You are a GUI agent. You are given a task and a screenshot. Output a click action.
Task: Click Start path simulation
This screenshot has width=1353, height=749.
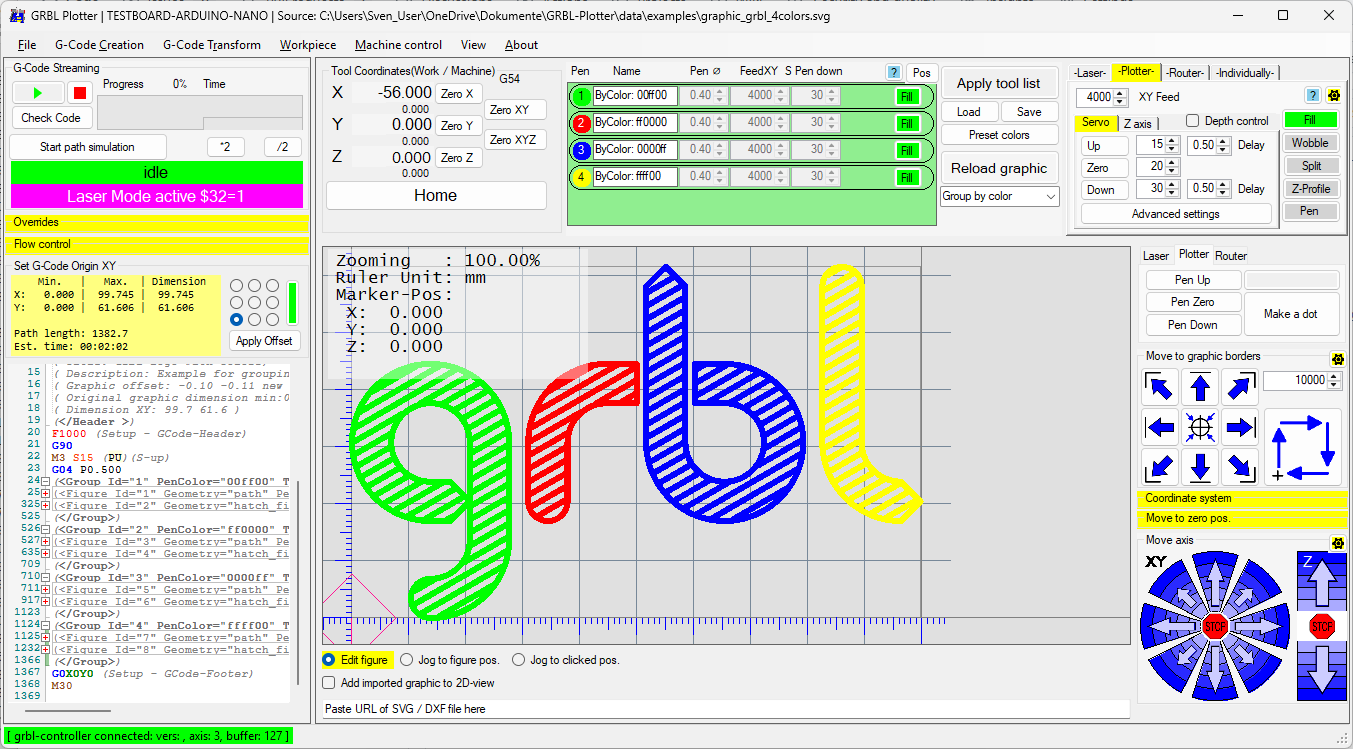tap(88, 147)
